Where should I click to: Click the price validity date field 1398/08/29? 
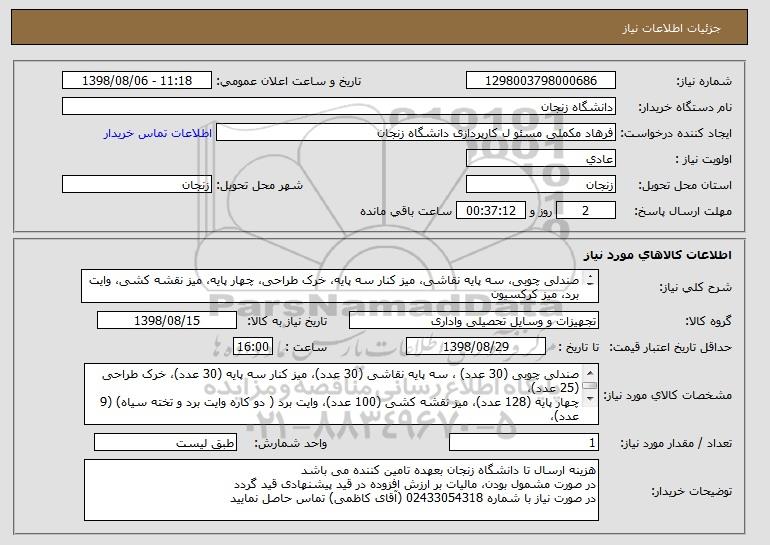476,347
